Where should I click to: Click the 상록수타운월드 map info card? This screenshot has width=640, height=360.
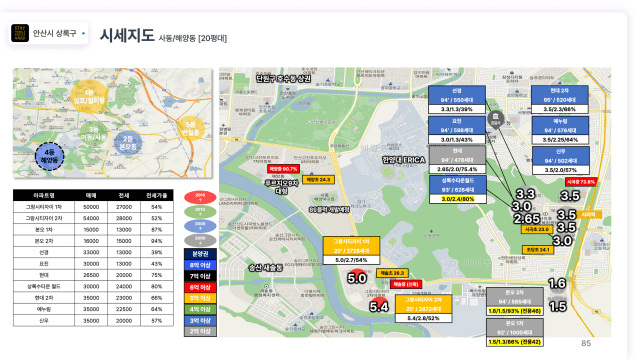458,189
